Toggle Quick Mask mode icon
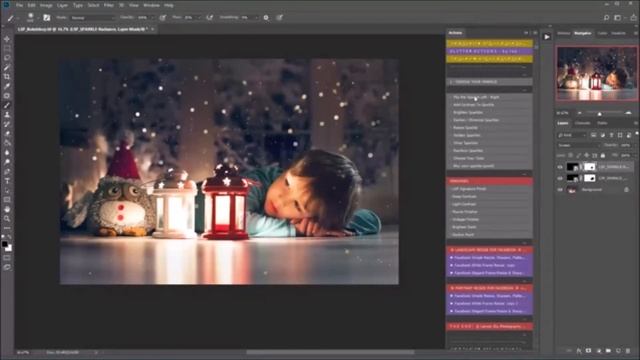 pyautogui.click(x=7, y=258)
